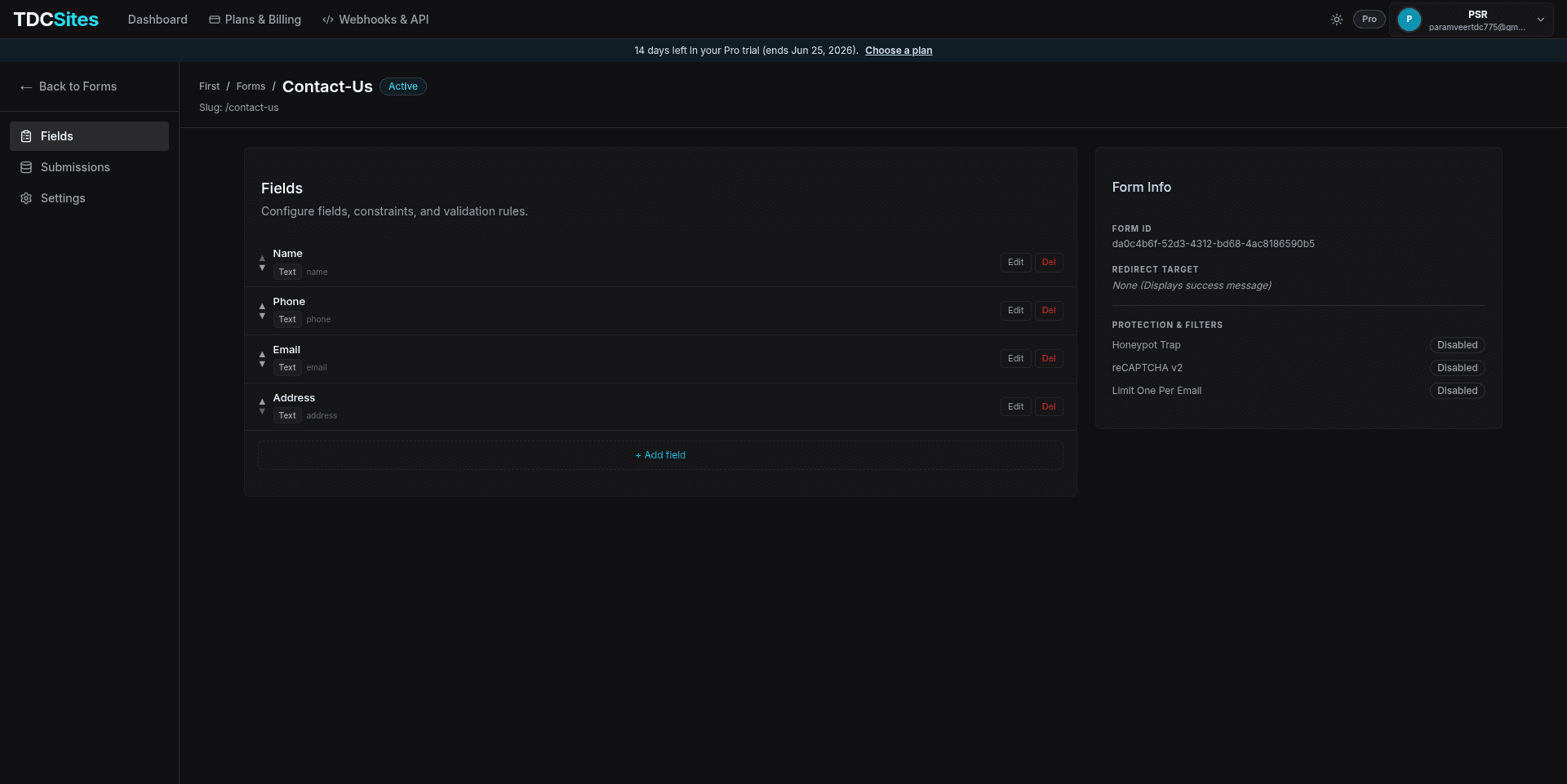Click the Form Info heading
Screen dimensions: 1567x784
click(x=1141, y=188)
